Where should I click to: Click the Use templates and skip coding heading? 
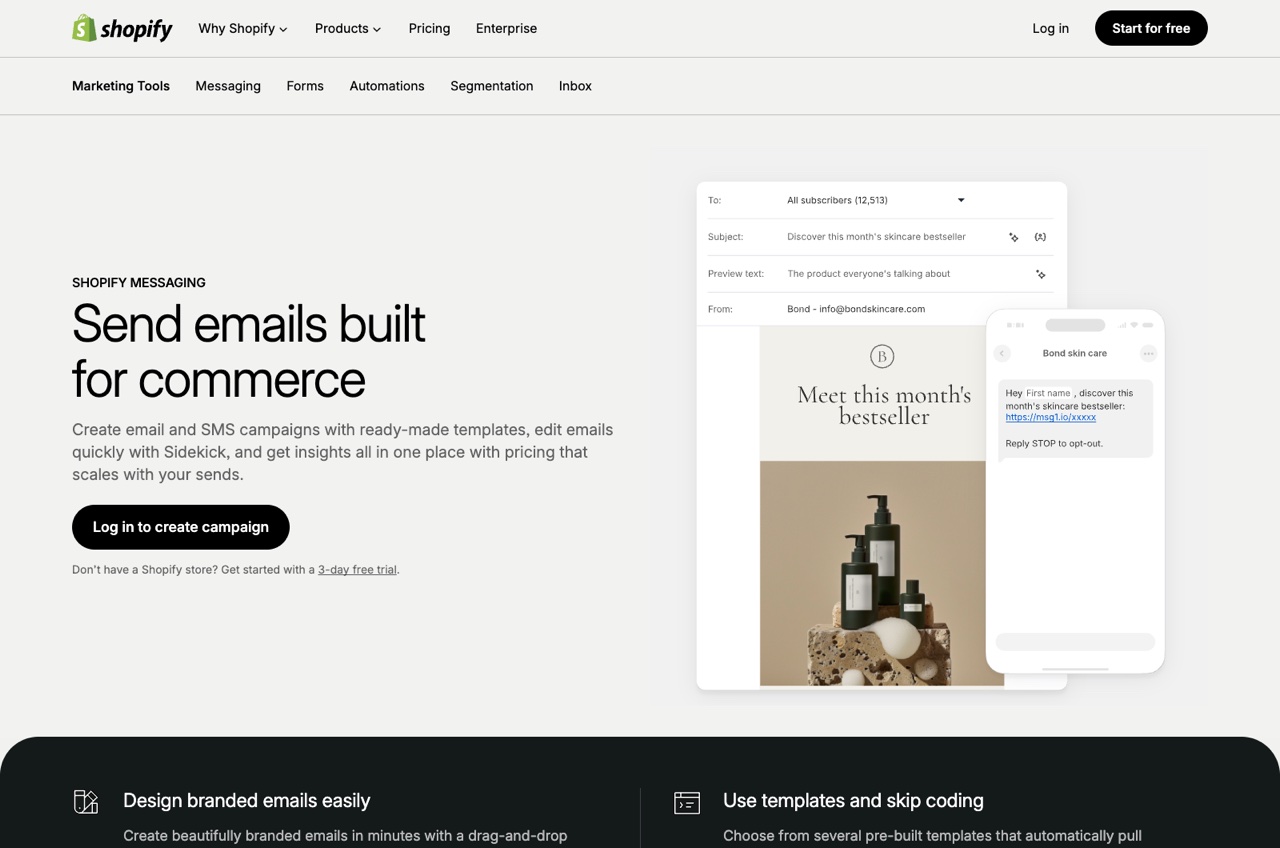[853, 800]
